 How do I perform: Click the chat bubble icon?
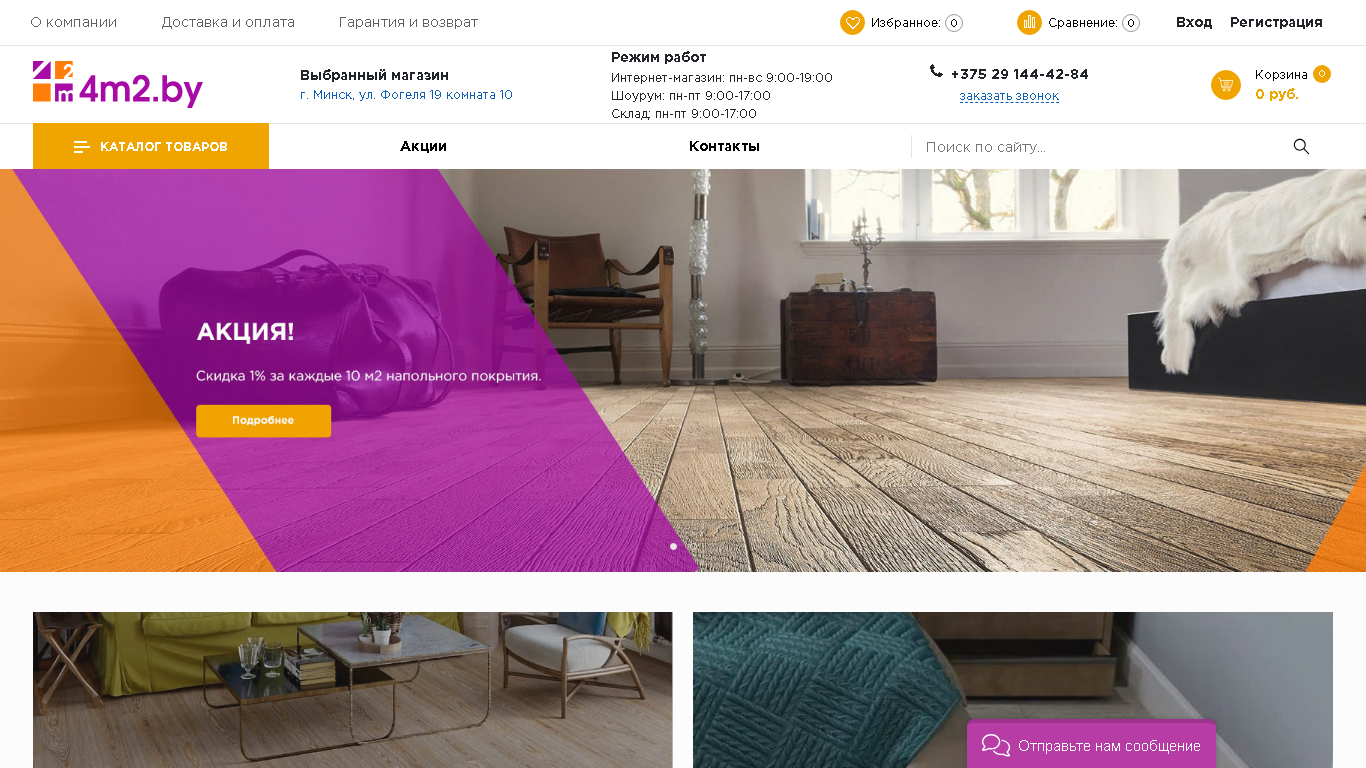coord(996,746)
